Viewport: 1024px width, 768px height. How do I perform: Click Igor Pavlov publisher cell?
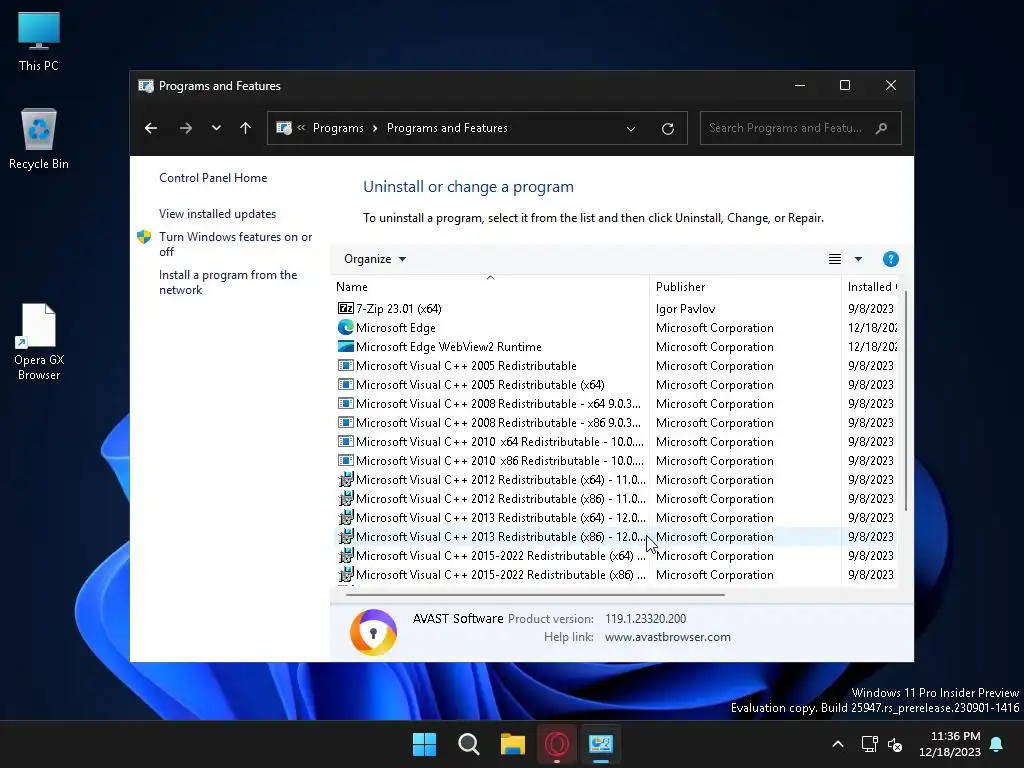pos(686,308)
